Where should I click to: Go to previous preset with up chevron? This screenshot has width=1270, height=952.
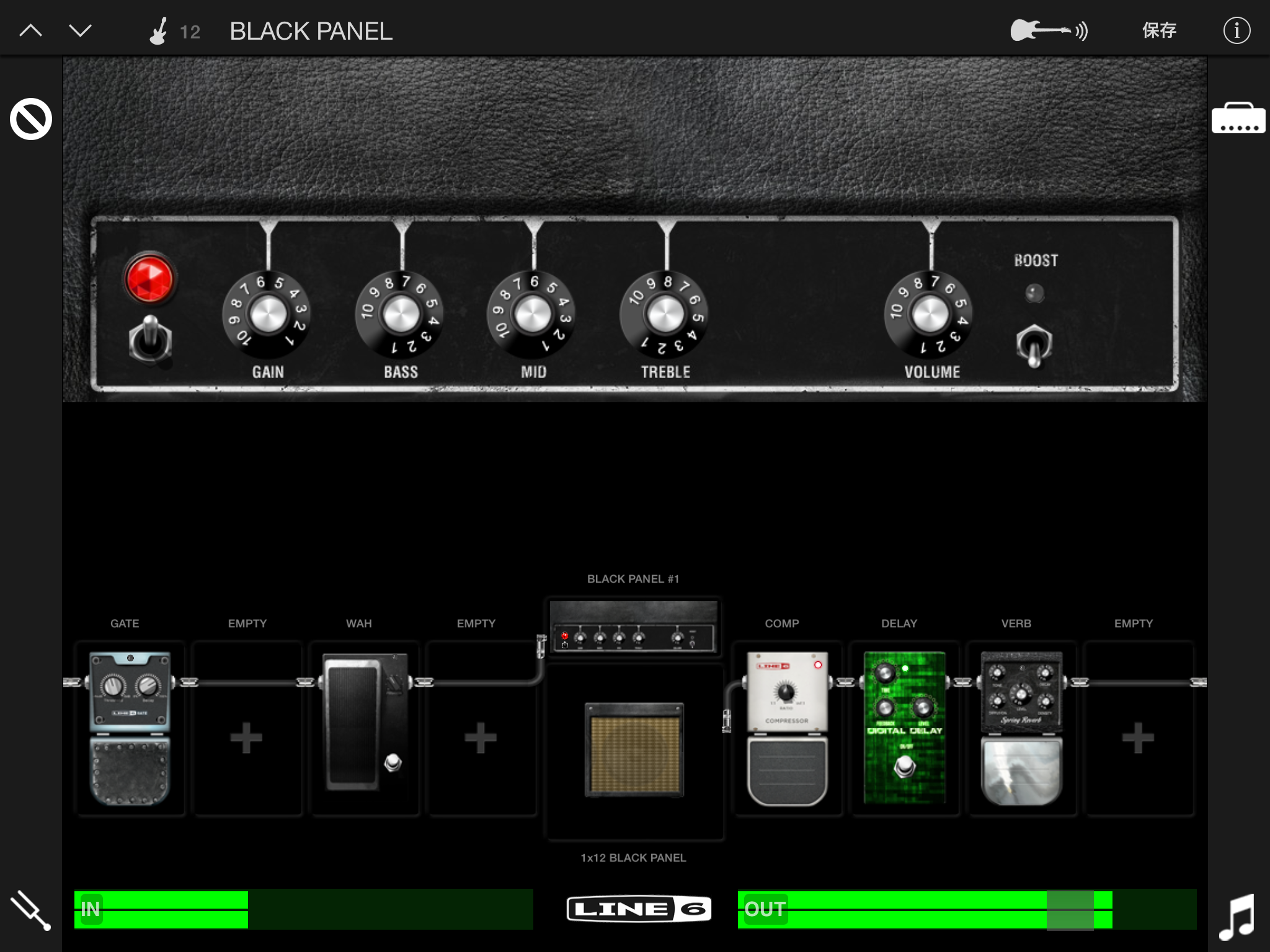30,30
